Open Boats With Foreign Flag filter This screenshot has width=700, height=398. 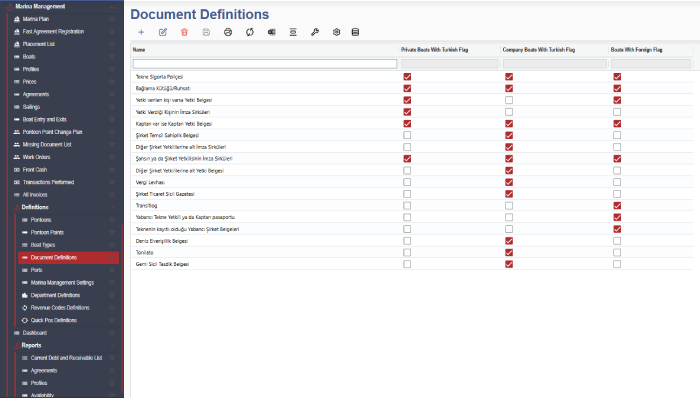pos(651,64)
